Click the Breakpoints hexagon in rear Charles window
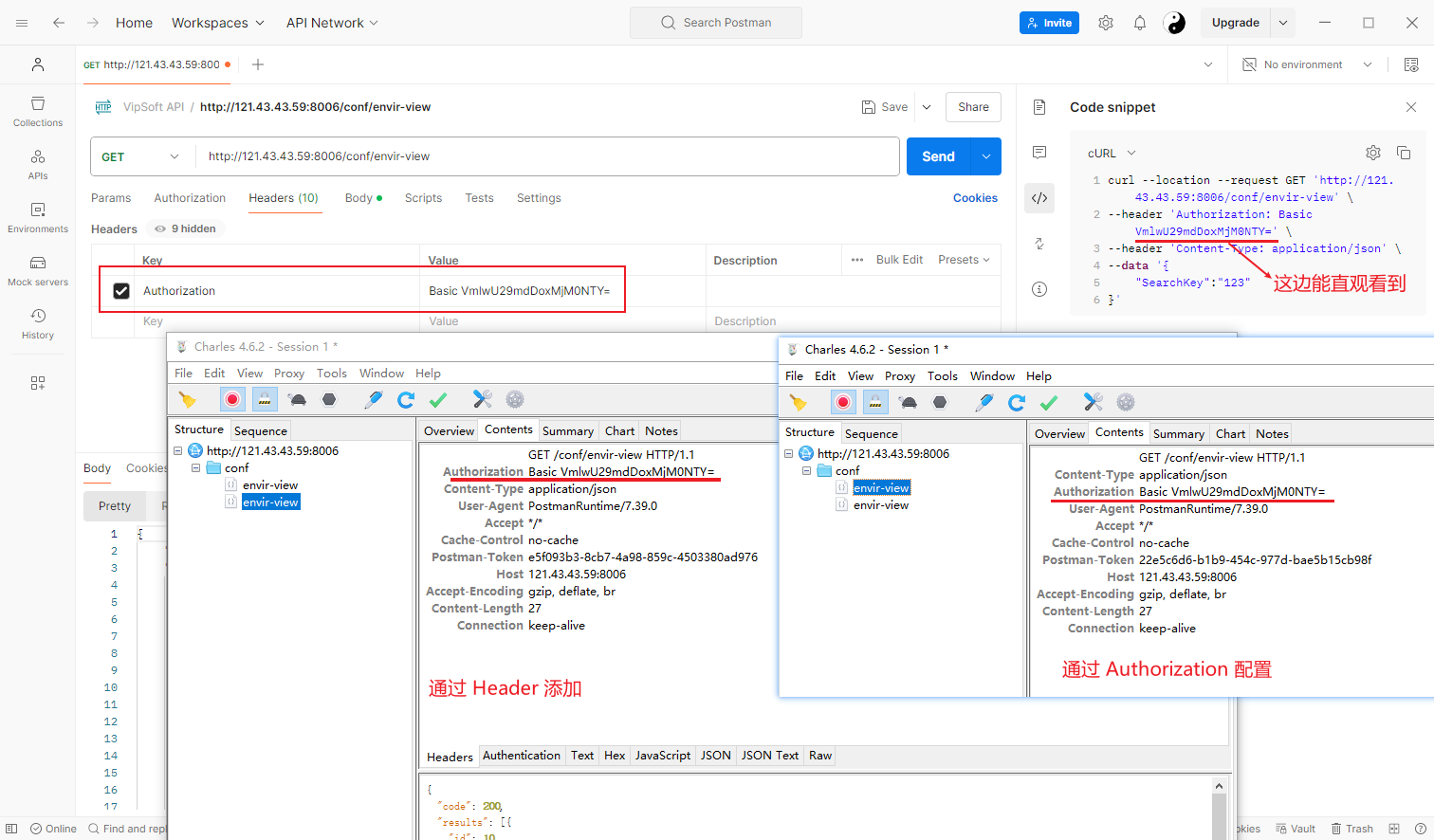 pyautogui.click(x=329, y=399)
